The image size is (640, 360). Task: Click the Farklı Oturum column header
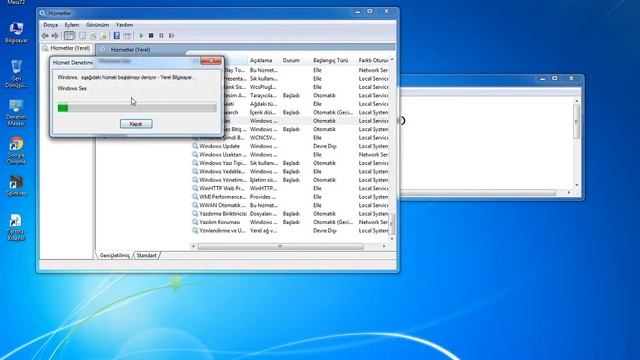[x=373, y=60]
